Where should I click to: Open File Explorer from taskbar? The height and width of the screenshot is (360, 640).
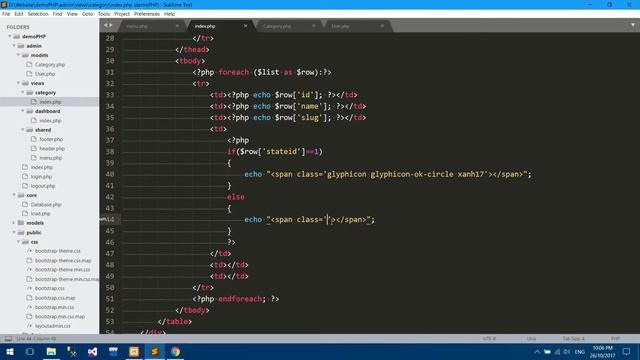[51, 352]
